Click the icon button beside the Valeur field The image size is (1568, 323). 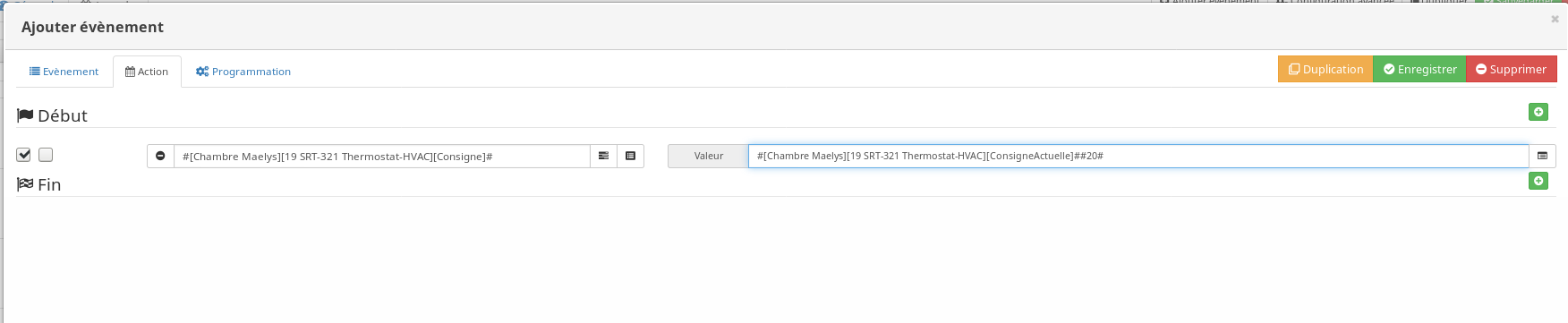(x=1542, y=156)
